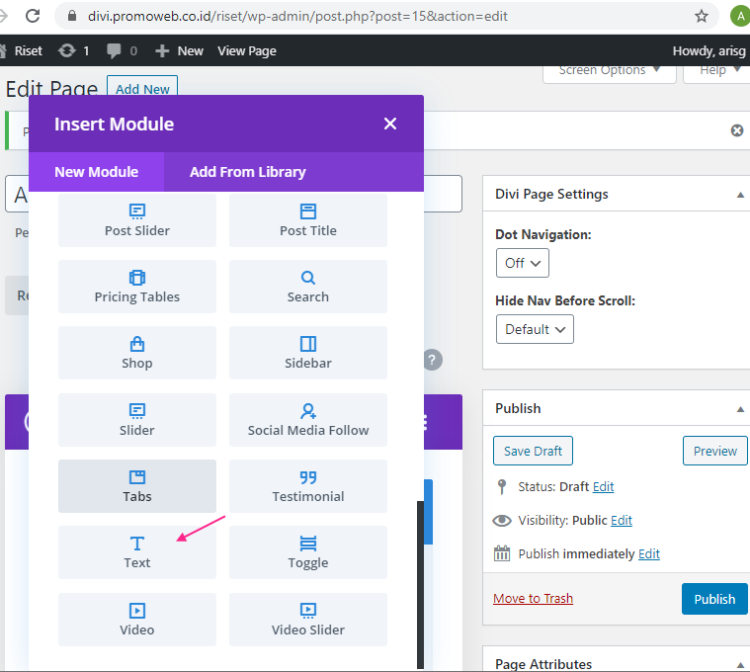750x672 pixels.
Task: Edit the Public visibility setting
Action: pyautogui.click(x=621, y=520)
